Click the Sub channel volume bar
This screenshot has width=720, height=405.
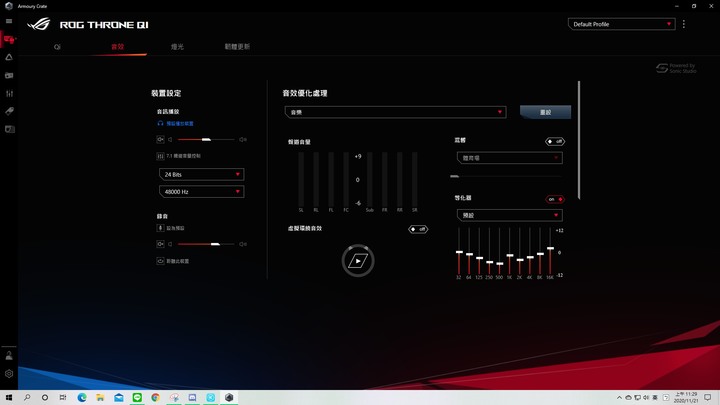[x=370, y=180]
